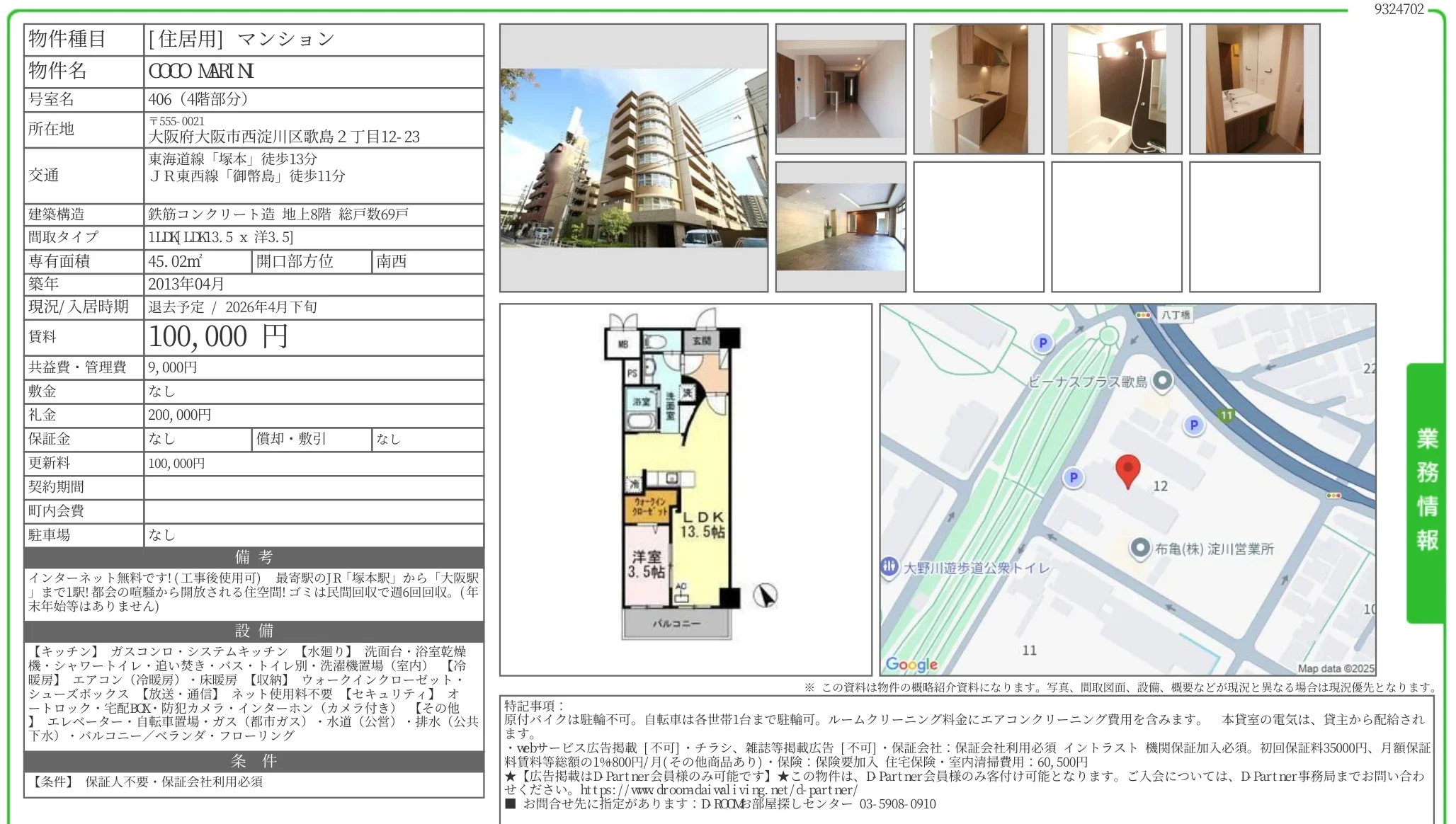This screenshot has width=1456, height=824.
Task: Open the hallway interior thumbnail
Action: [841, 88]
